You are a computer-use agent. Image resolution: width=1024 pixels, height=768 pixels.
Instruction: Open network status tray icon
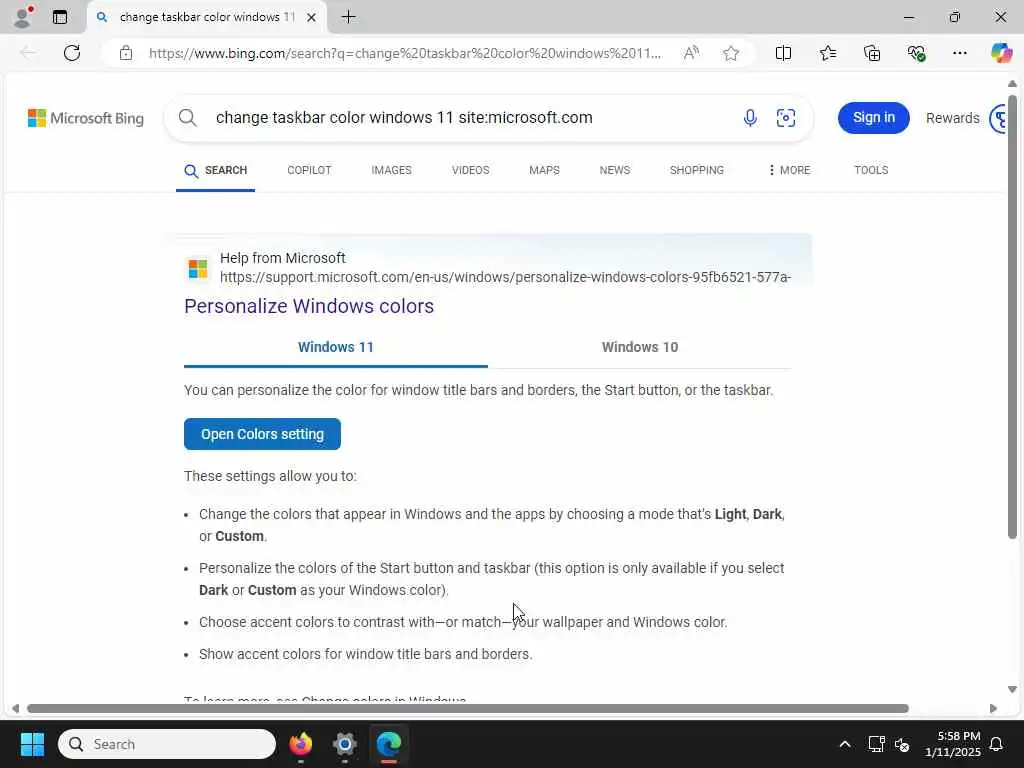876,744
